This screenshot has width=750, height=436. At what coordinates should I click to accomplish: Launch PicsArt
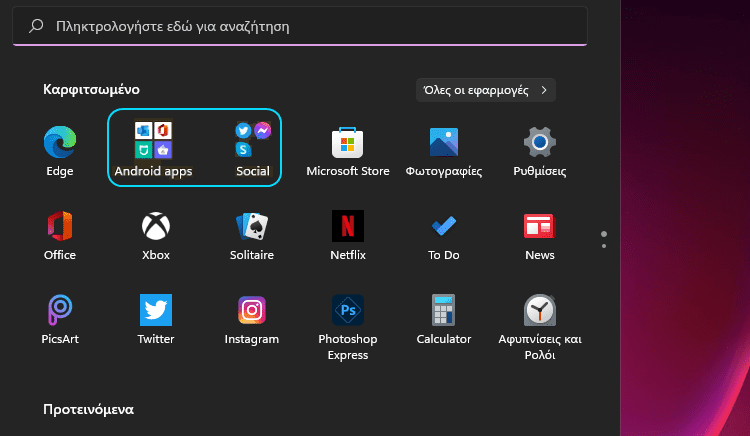click(x=60, y=310)
